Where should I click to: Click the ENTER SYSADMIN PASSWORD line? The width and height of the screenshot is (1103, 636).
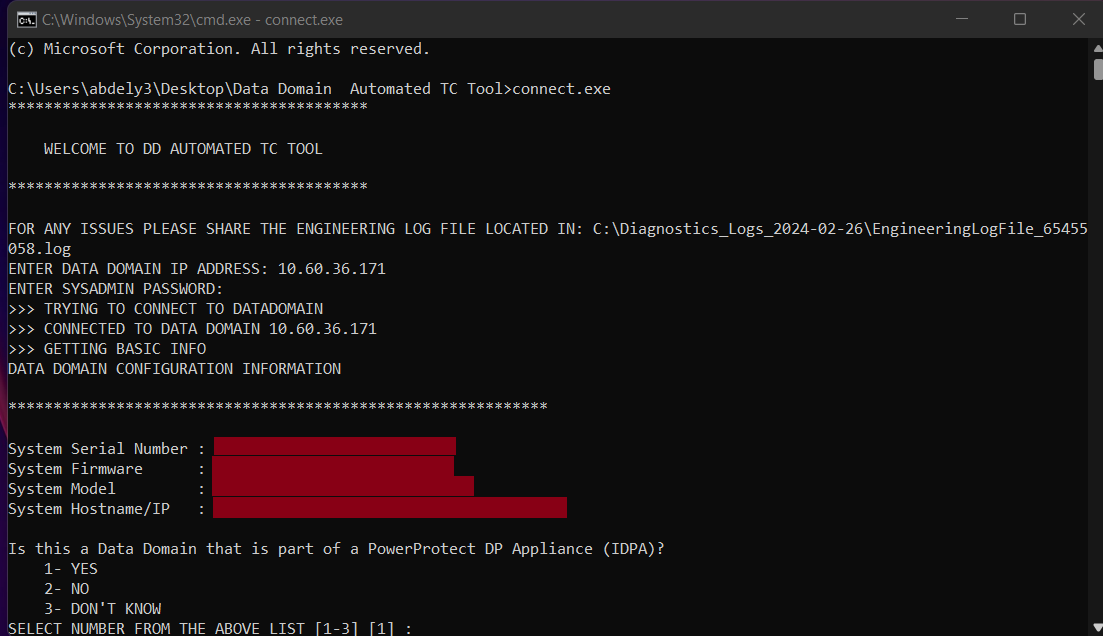click(115, 288)
